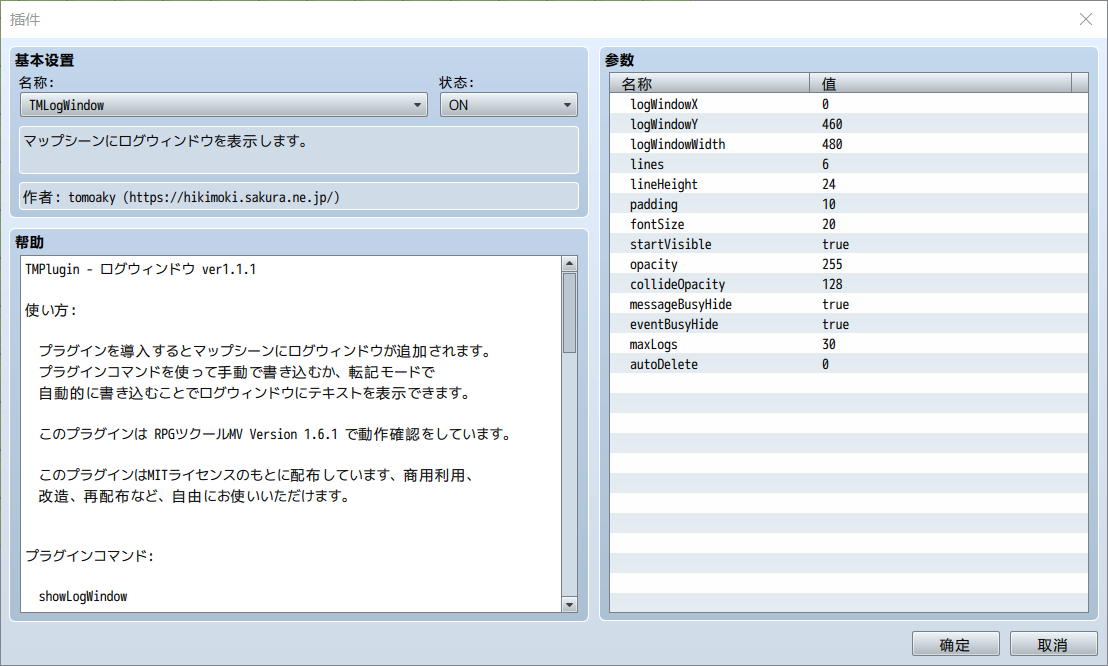Click the value 480 for logWindowWidth
Image resolution: width=1108 pixels, height=666 pixels.
tap(832, 144)
